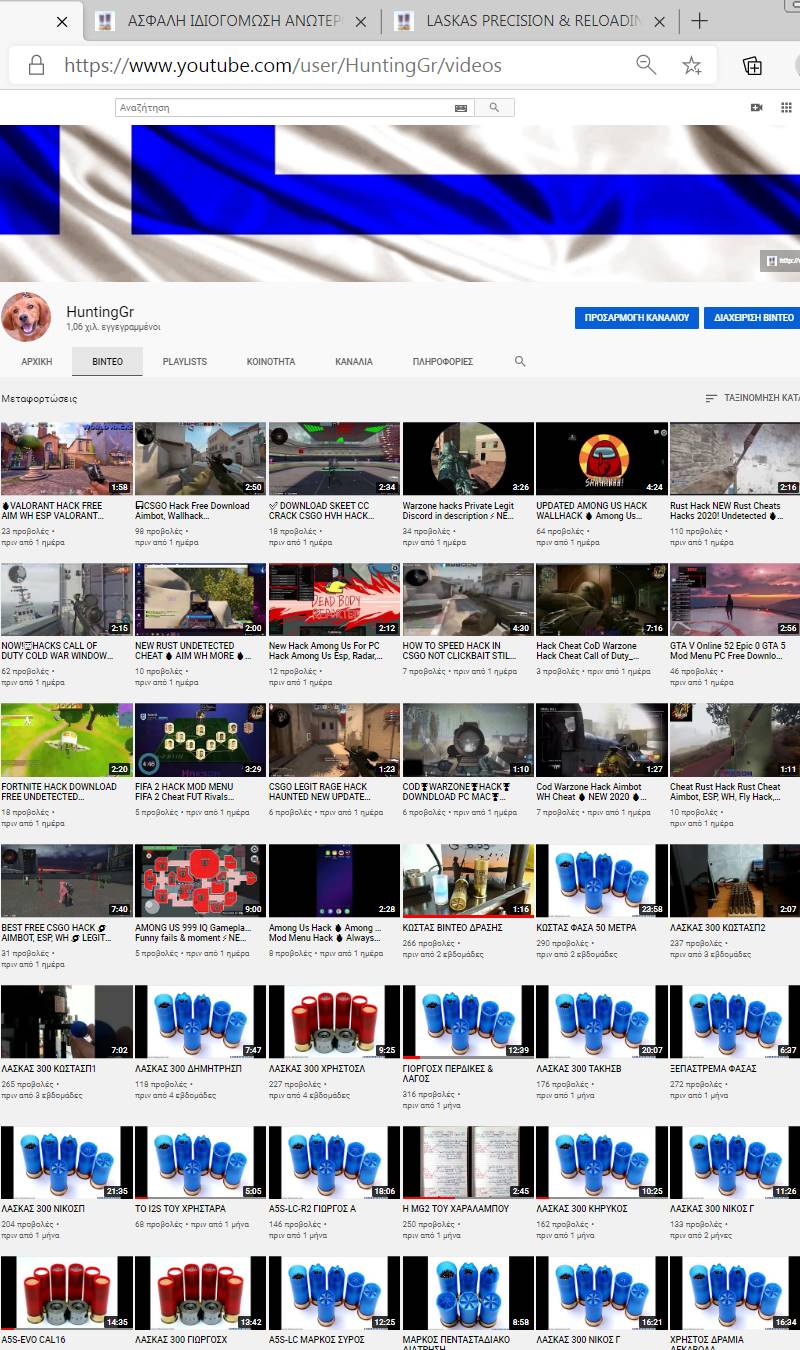Click the lock icon beside the URL
Viewport: 800px width, 1350px height.
[36, 66]
